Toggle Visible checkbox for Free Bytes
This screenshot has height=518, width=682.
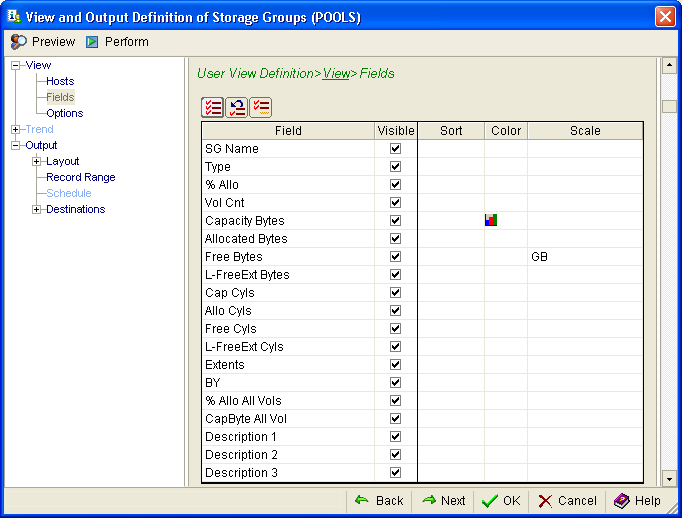[x=395, y=257]
